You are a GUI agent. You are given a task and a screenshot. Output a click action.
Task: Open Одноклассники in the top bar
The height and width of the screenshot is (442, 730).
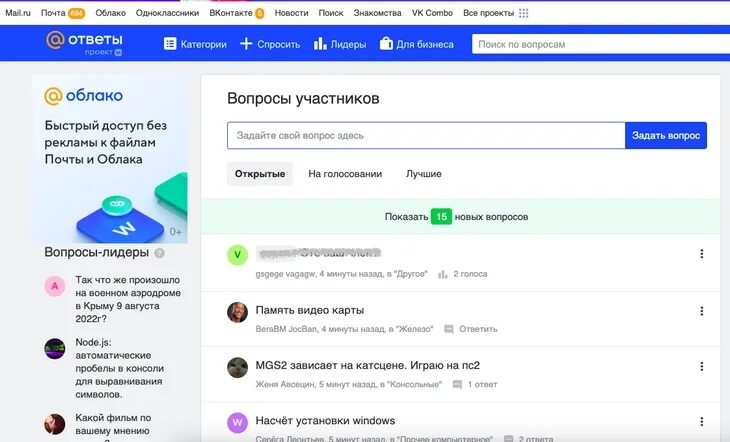(167, 13)
